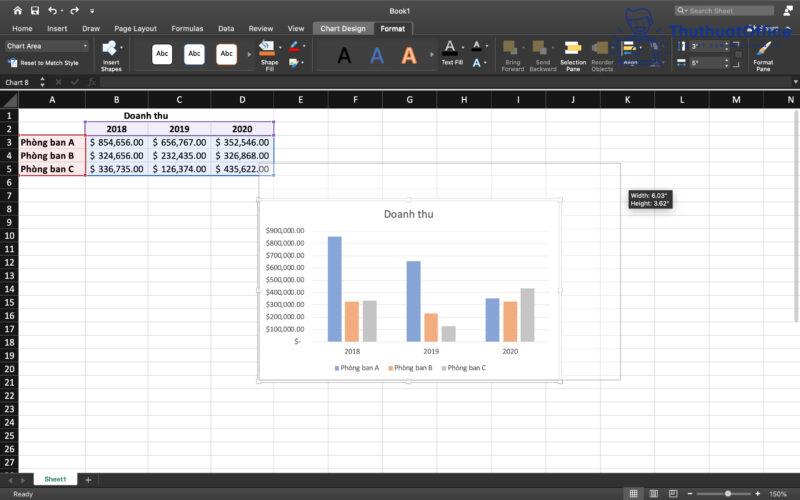This screenshot has width=800, height=500.
Task: Switch to the Data tab
Action: click(226, 29)
